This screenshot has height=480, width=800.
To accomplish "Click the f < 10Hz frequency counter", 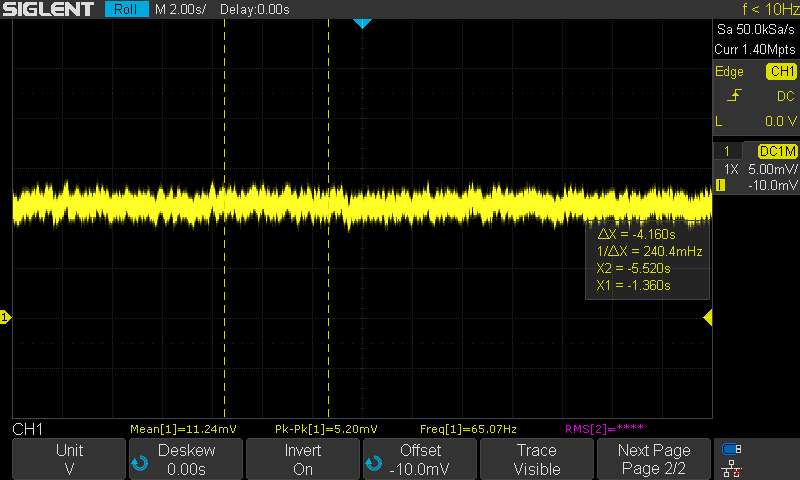I will (x=770, y=9).
